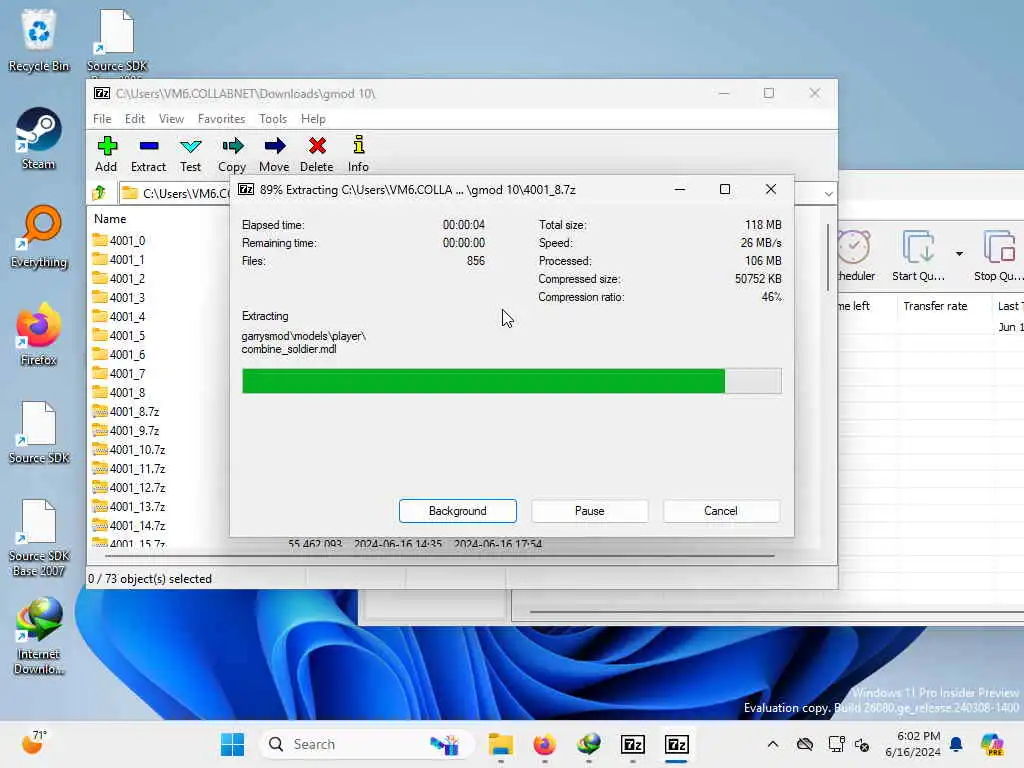Select folder 4001_4

(x=118, y=316)
